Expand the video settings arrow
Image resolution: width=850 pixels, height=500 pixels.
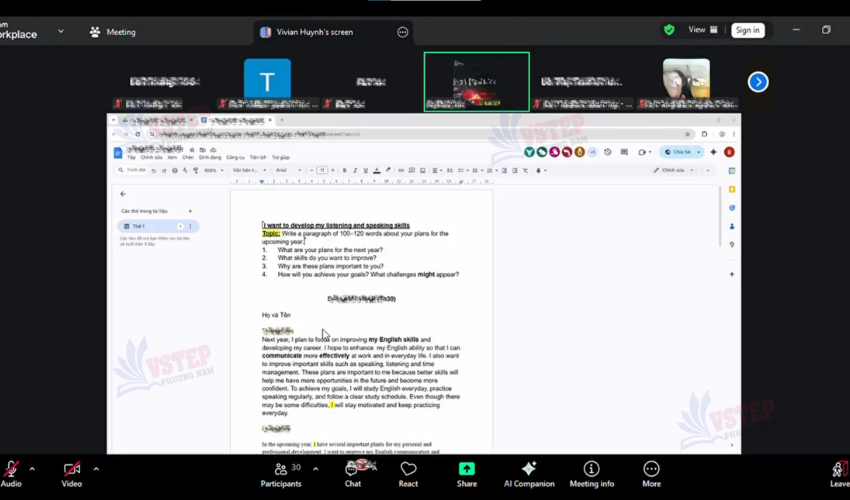(x=96, y=468)
